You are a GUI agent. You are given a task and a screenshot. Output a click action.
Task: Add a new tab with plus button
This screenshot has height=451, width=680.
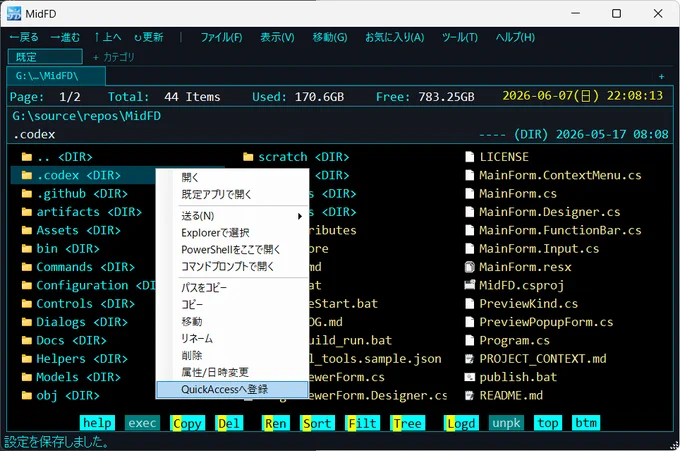(661, 77)
